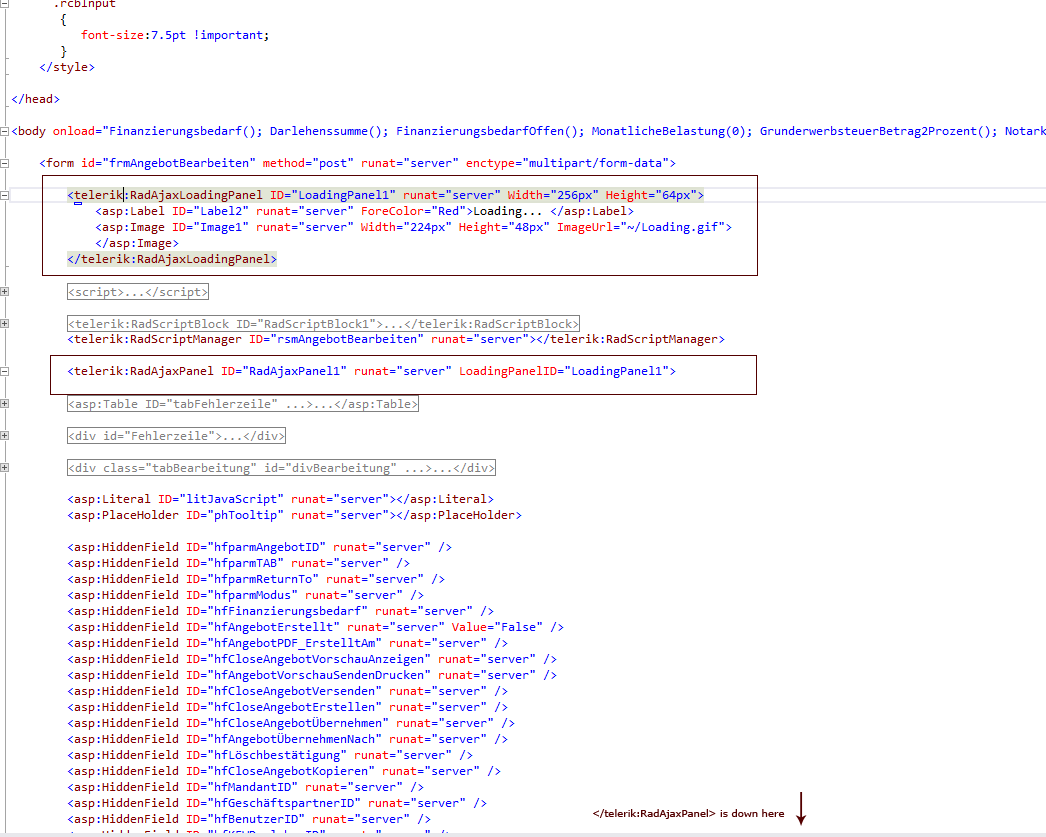Click HiddenField "hfAngebotPDF_ErstelltAm" line
This screenshot has width=1046, height=837.
tap(288, 644)
